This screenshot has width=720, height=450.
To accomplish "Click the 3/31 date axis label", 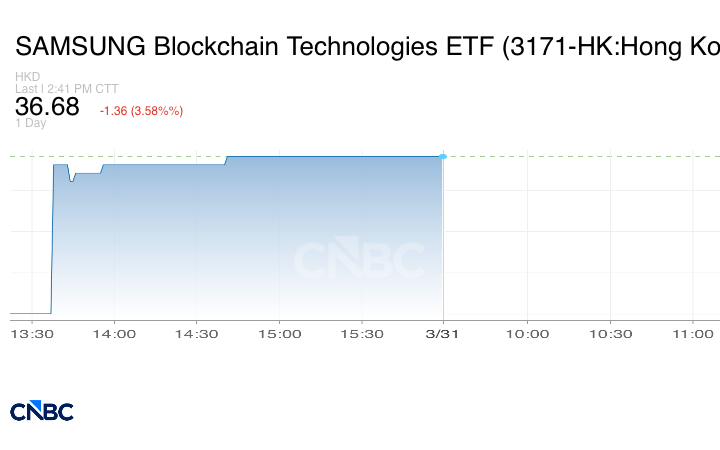I will coord(443,334).
